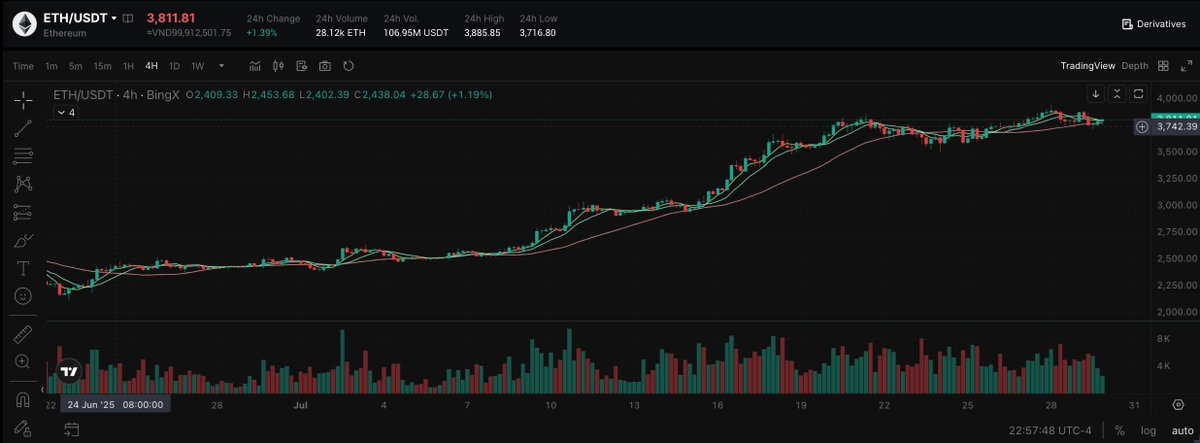Open chart settings gear on time axis

click(x=1177, y=404)
